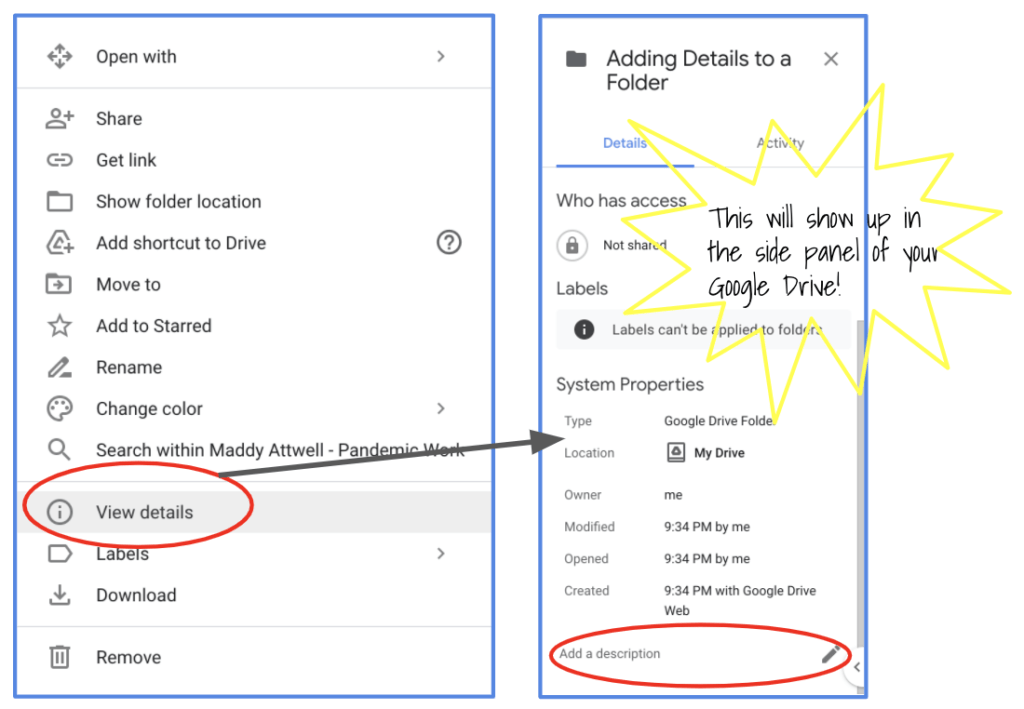1024x709 pixels.
Task: Switch to the Activity tab
Action: point(780,143)
